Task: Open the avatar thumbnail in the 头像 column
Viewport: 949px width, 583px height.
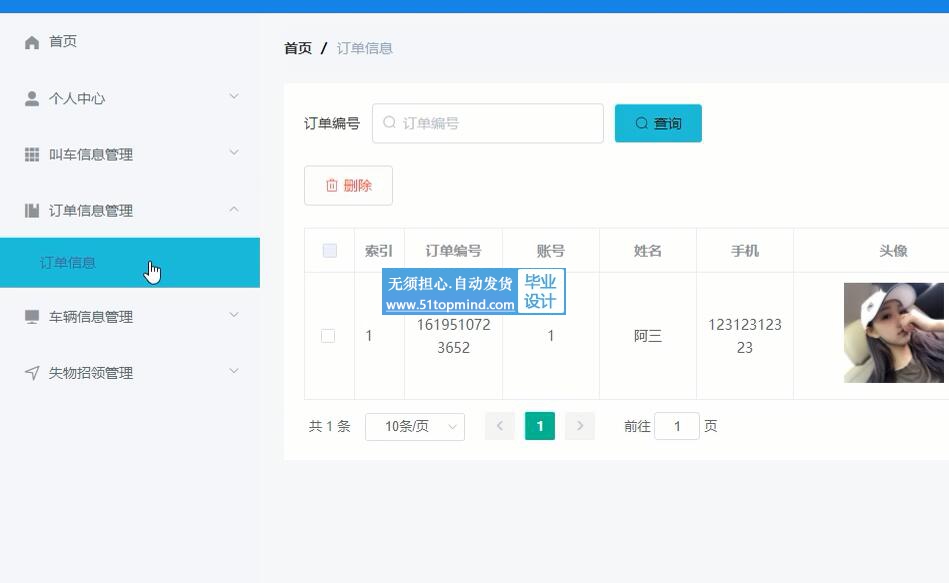Action: click(x=894, y=333)
